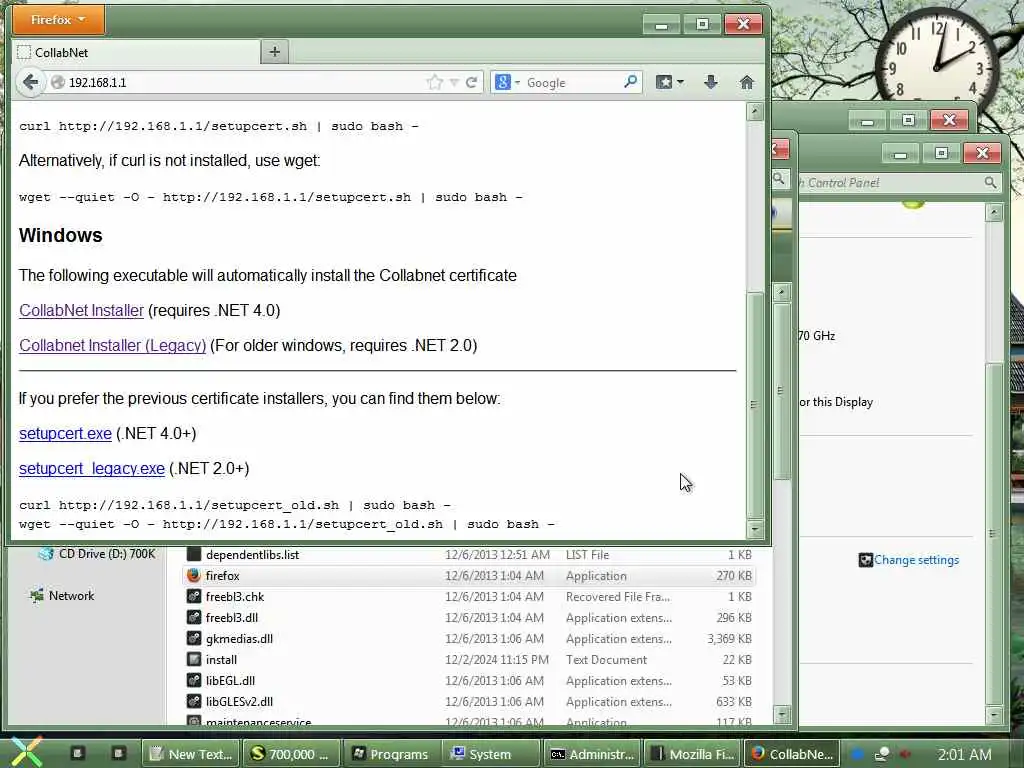
Task: Click the dependentlibs.list file icon
Action: (x=193, y=554)
